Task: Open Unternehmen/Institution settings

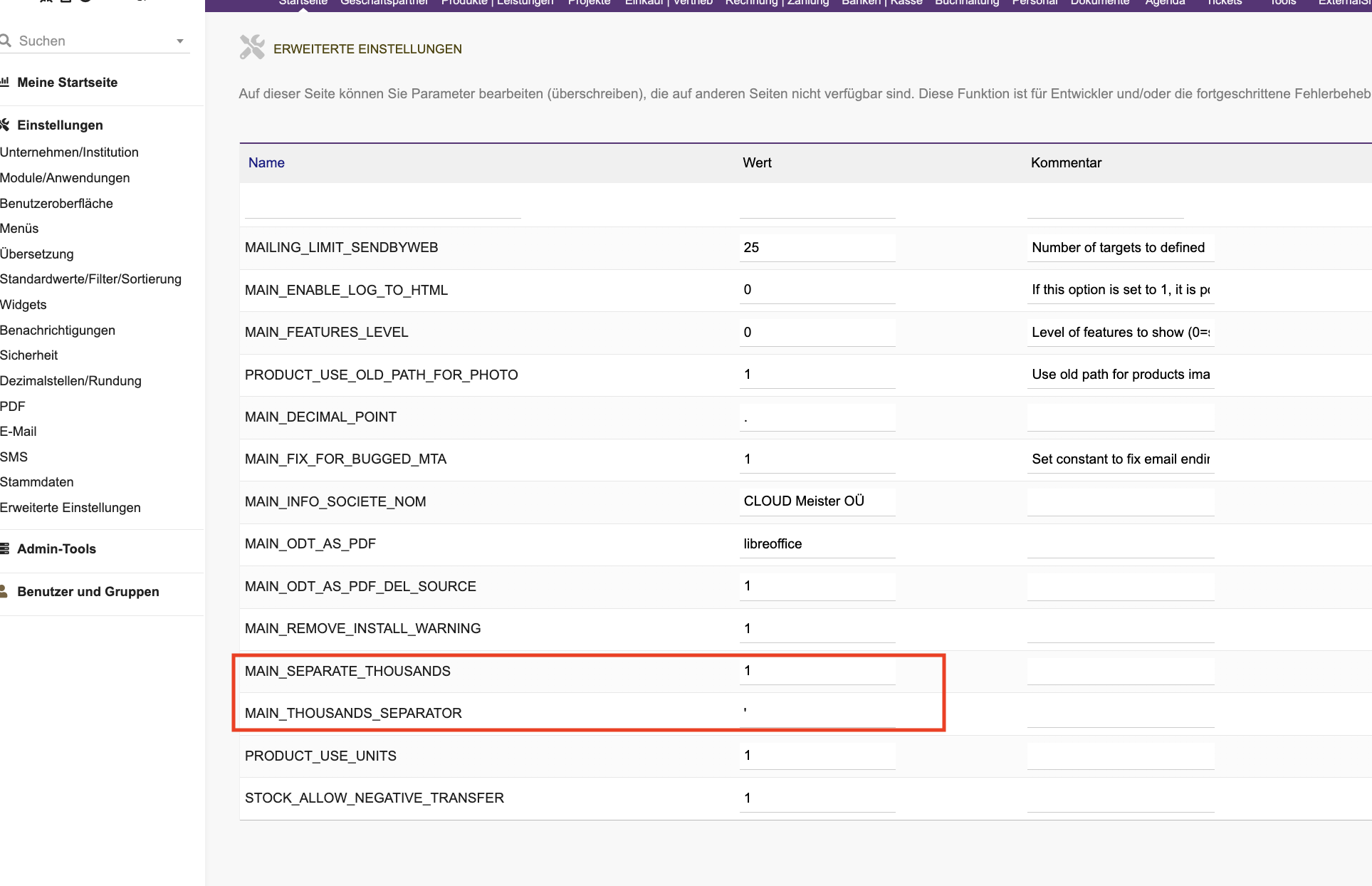Action: coord(69,152)
